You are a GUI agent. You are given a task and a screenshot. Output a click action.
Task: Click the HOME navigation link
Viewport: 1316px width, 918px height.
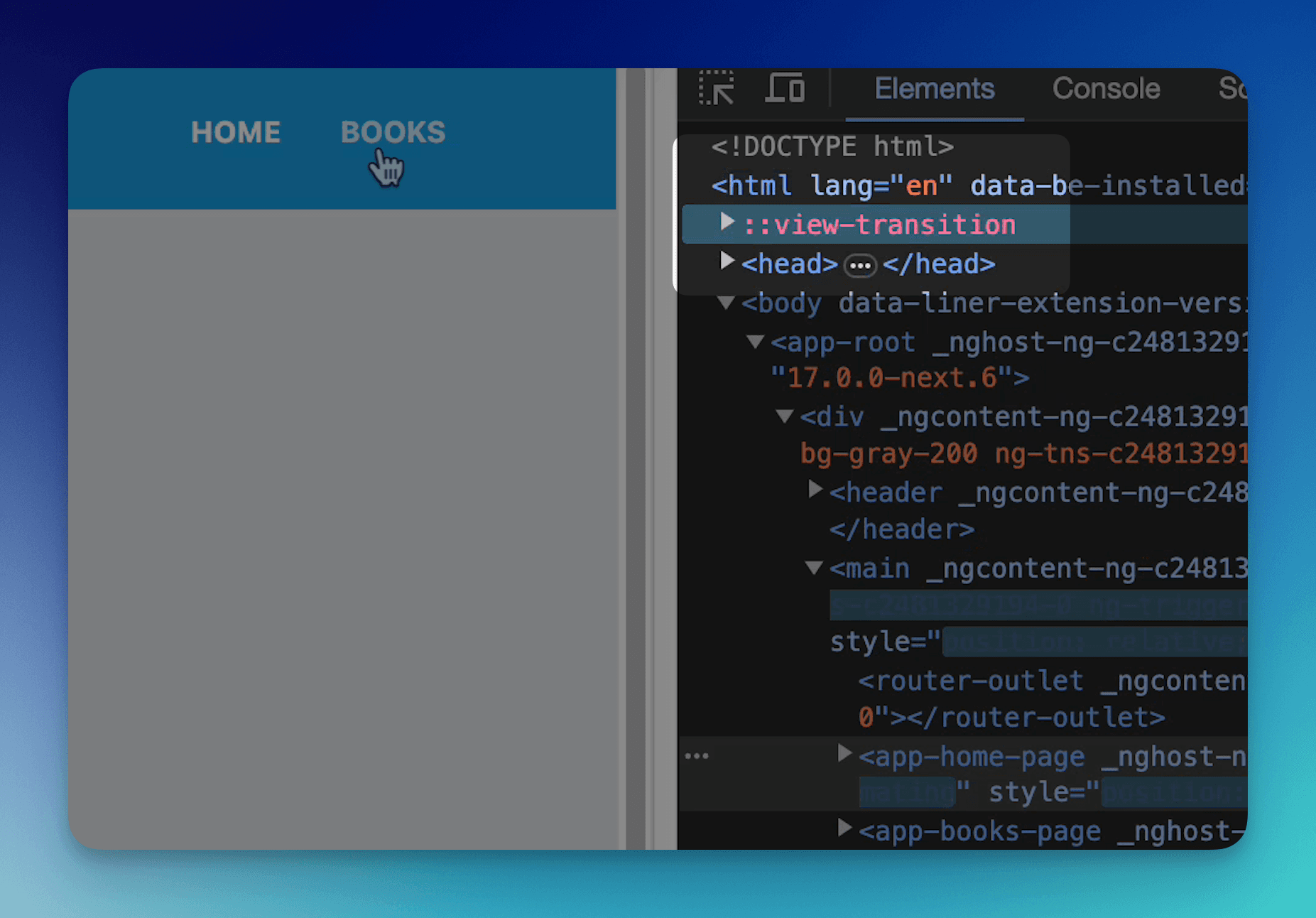click(x=236, y=132)
